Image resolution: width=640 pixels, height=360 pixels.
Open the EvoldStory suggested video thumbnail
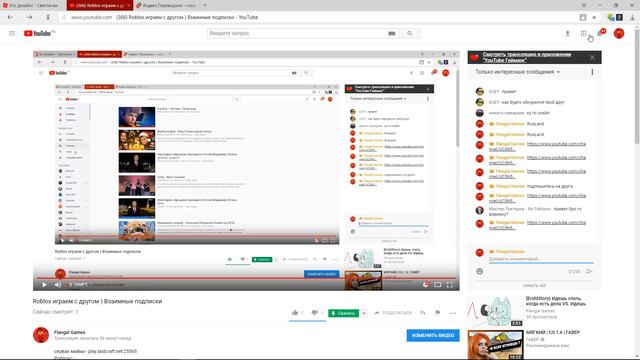[x=495, y=311]
